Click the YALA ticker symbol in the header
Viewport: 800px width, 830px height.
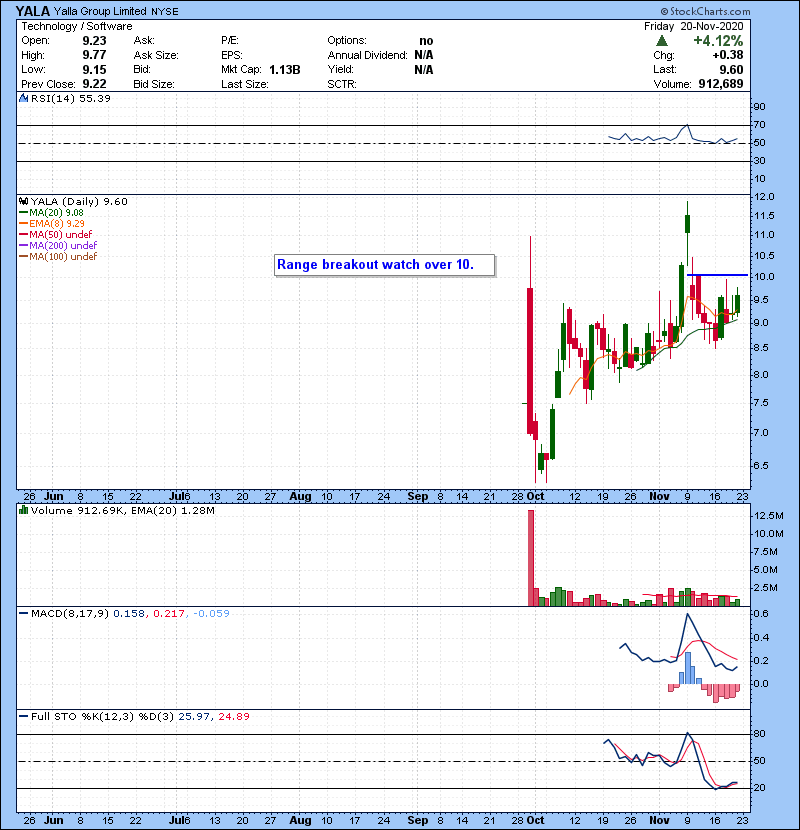pos(32,11)
